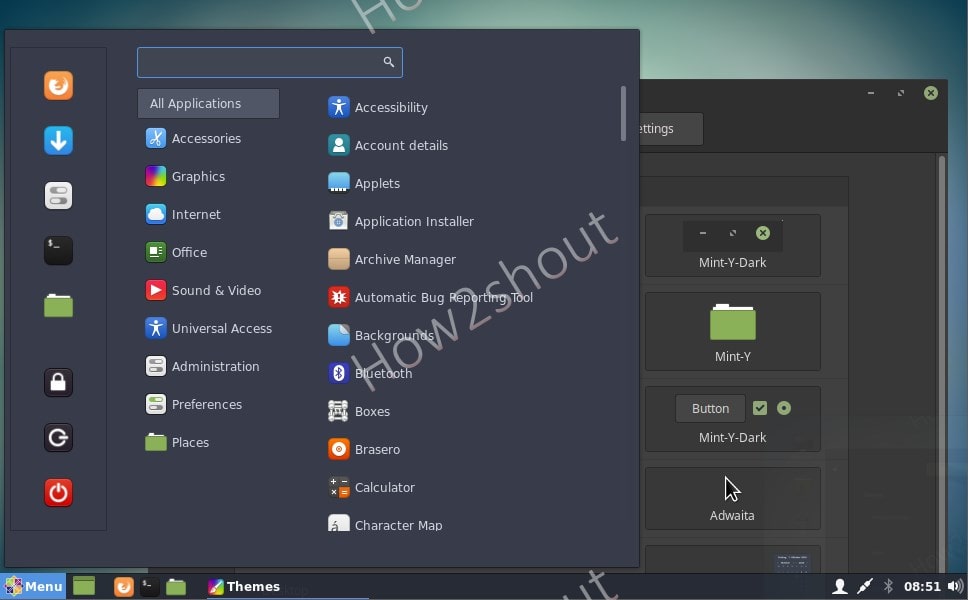Launch the Software Manager download arrow favorite

[58, 140]
